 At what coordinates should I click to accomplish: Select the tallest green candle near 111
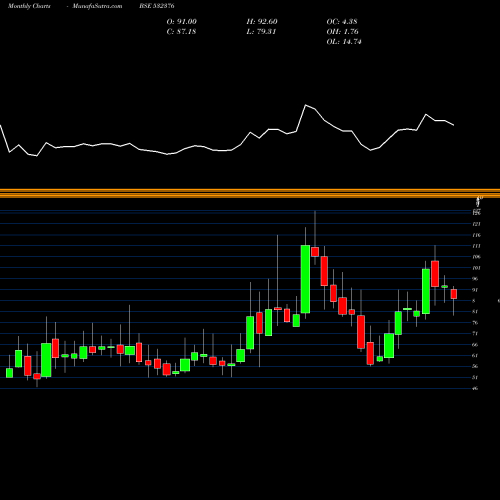[x=305, y=279]
